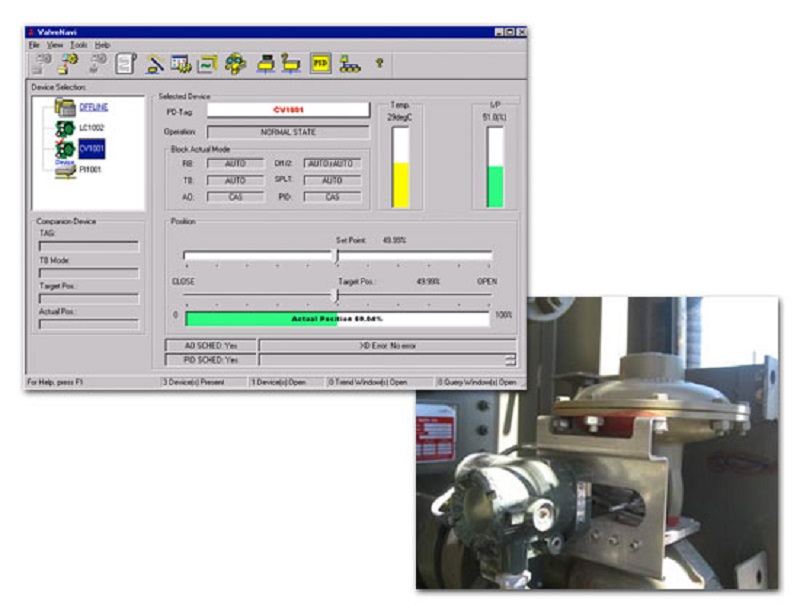Click the green Actual Position progress bar

click(x=337, y=319)
